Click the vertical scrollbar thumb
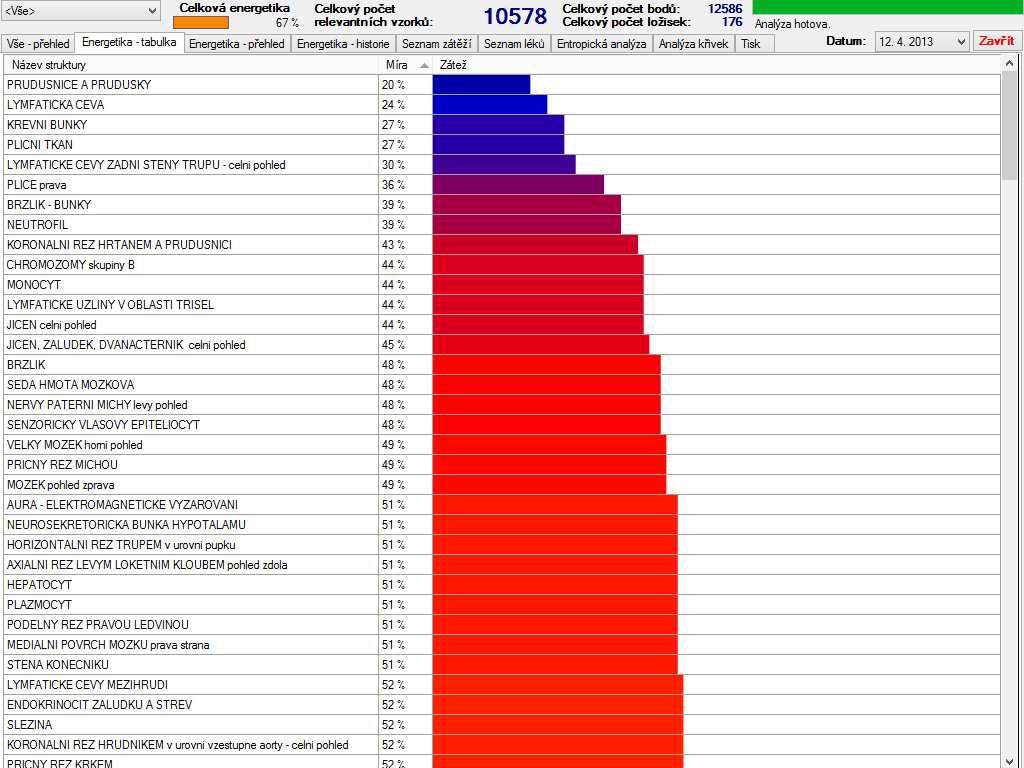Image resolution: width=1024 pixels, height=768 pixels. (x=1009, y=125)
